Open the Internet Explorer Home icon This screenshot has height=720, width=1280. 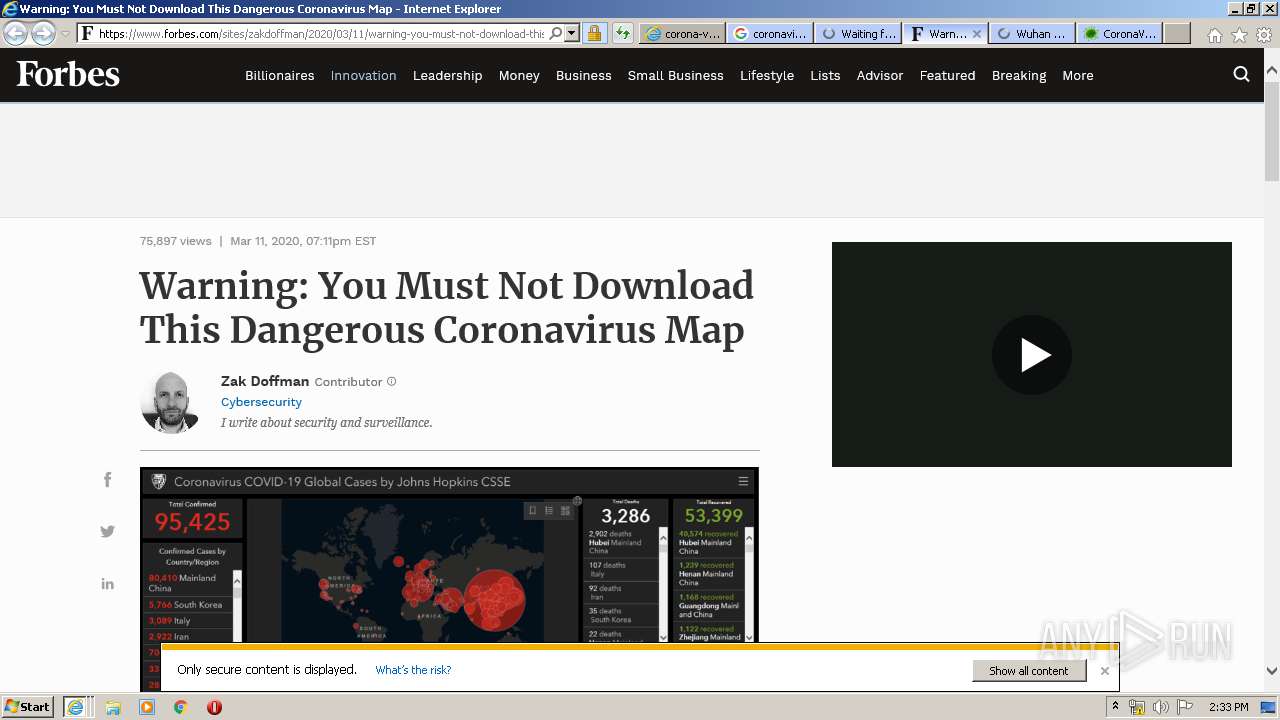[1214, 34]
